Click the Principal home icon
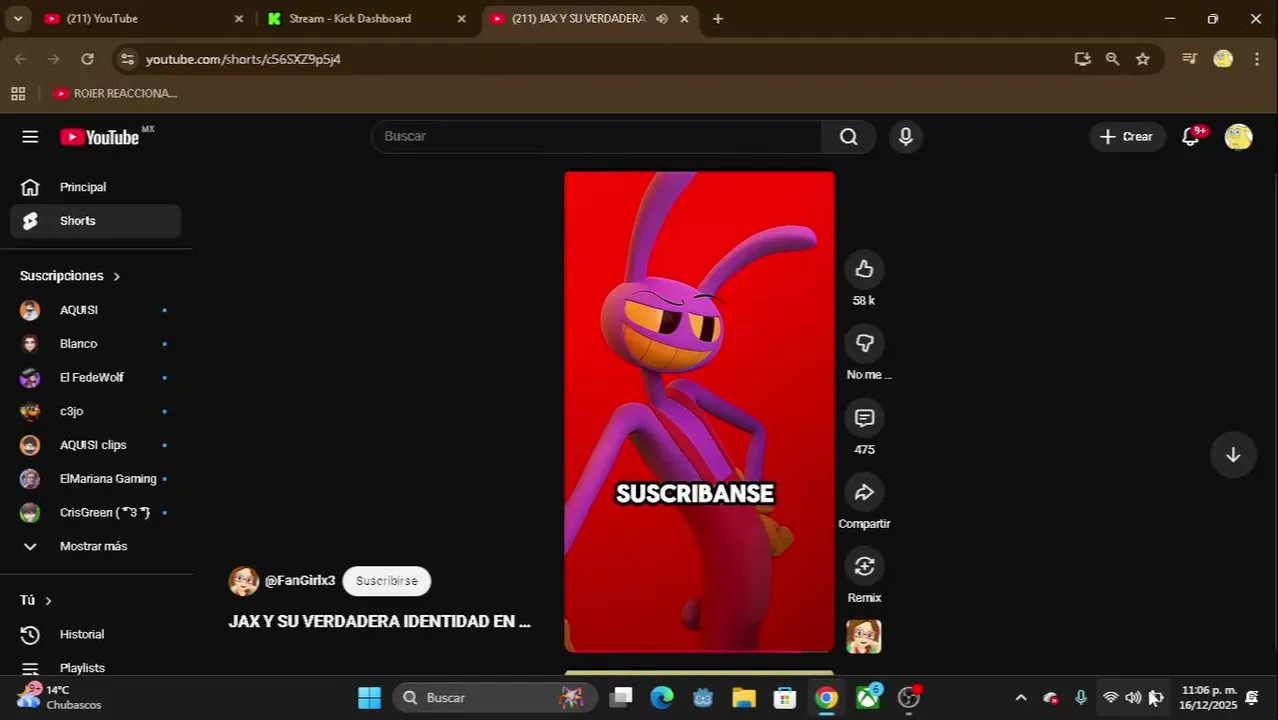 (x=30, y=187)
